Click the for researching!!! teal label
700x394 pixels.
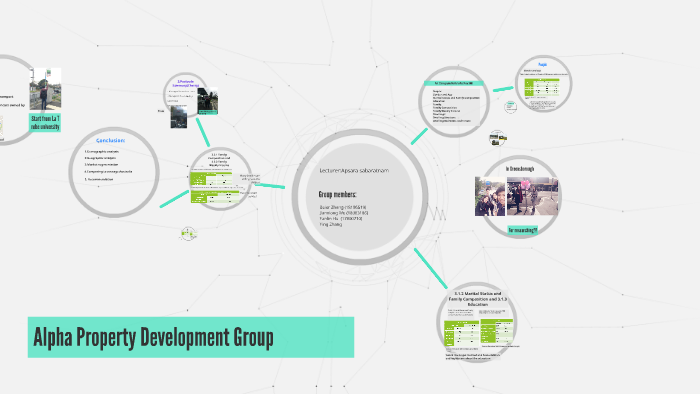point(523,230)
